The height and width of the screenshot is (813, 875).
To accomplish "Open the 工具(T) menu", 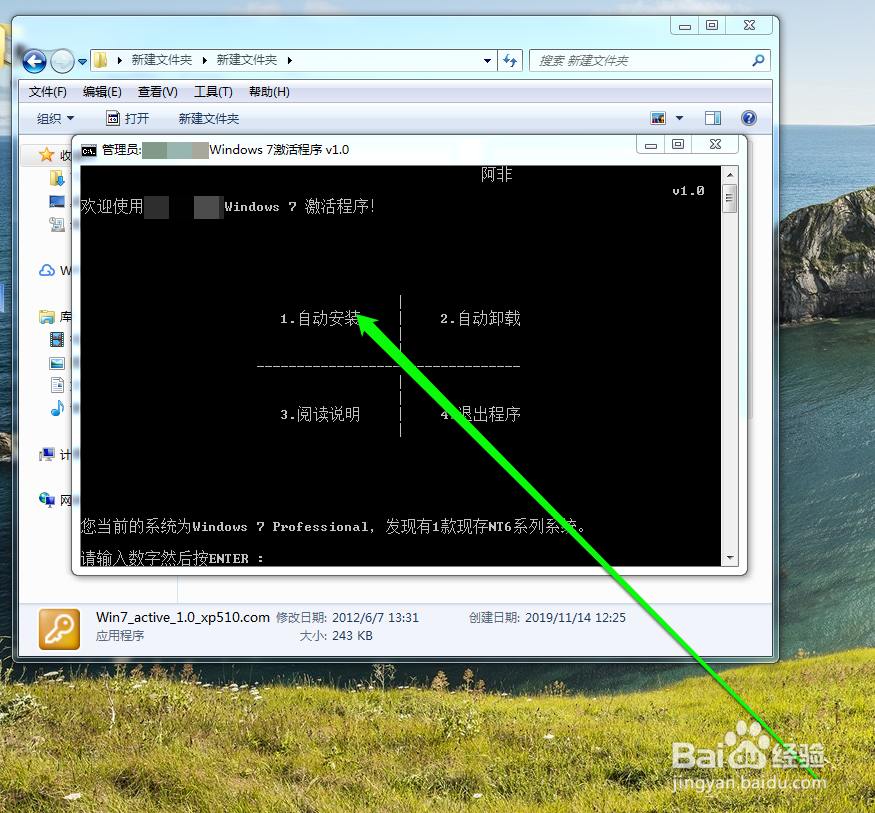I will coord(213,92).
